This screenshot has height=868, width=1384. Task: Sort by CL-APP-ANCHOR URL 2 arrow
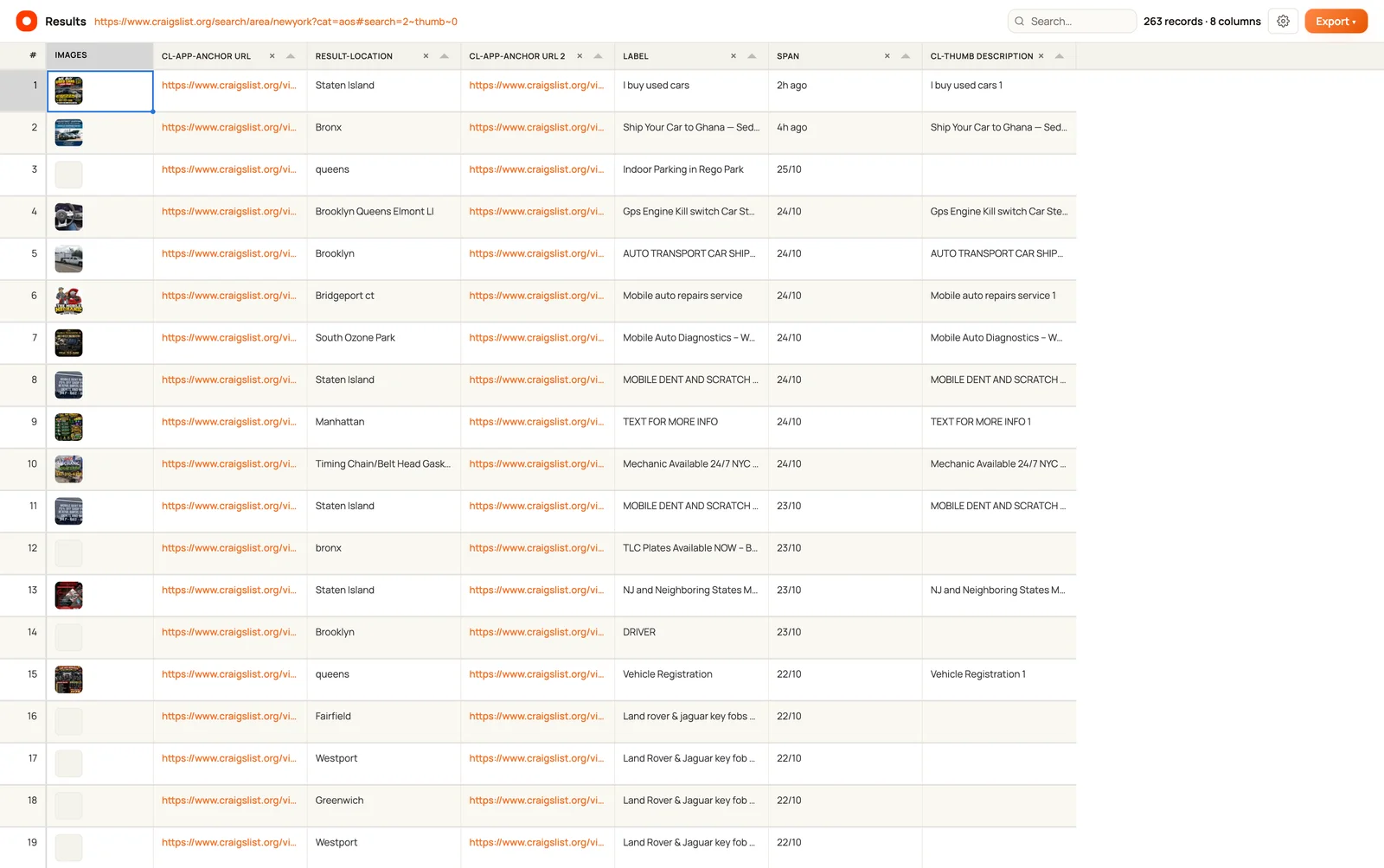click(x=598, y=56)
